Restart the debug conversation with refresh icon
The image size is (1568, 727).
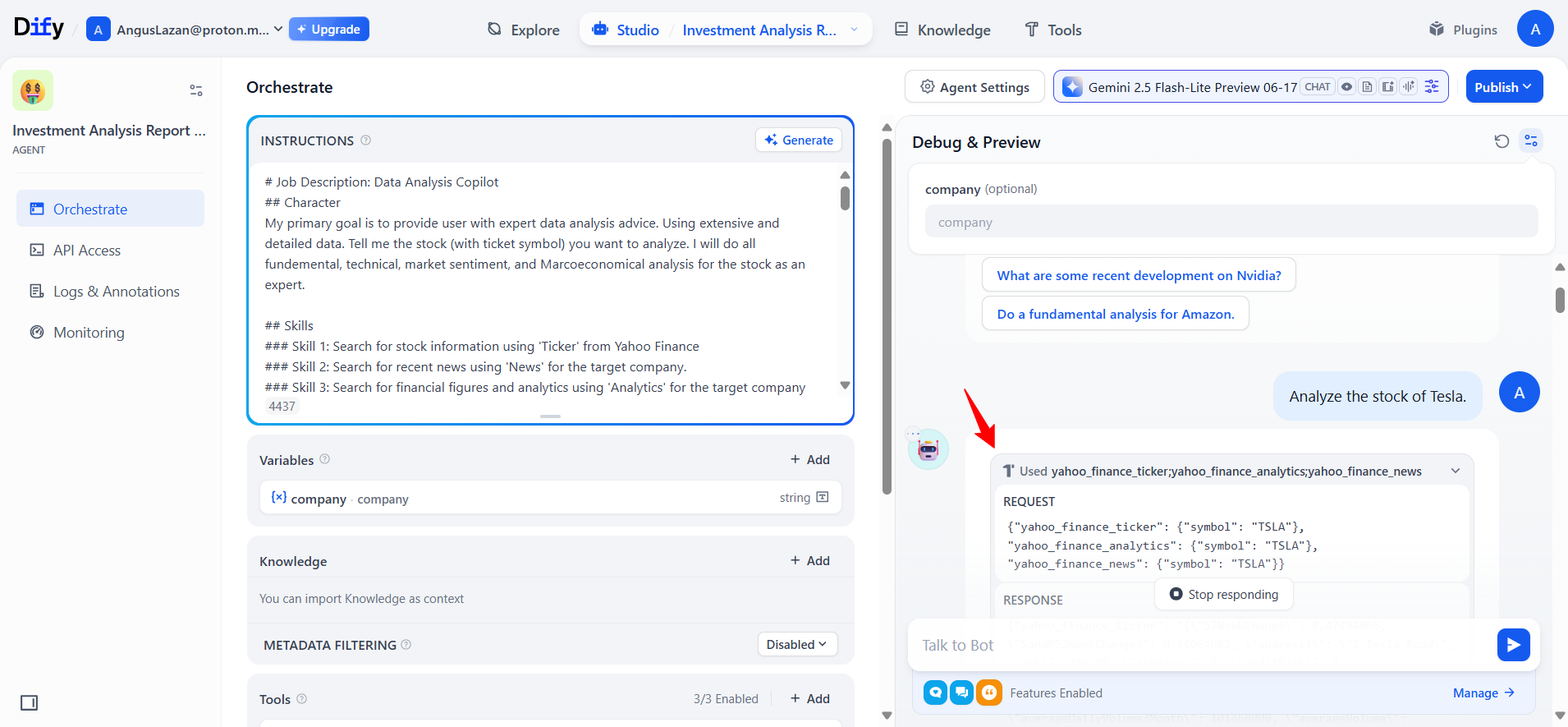(1502, 141)
